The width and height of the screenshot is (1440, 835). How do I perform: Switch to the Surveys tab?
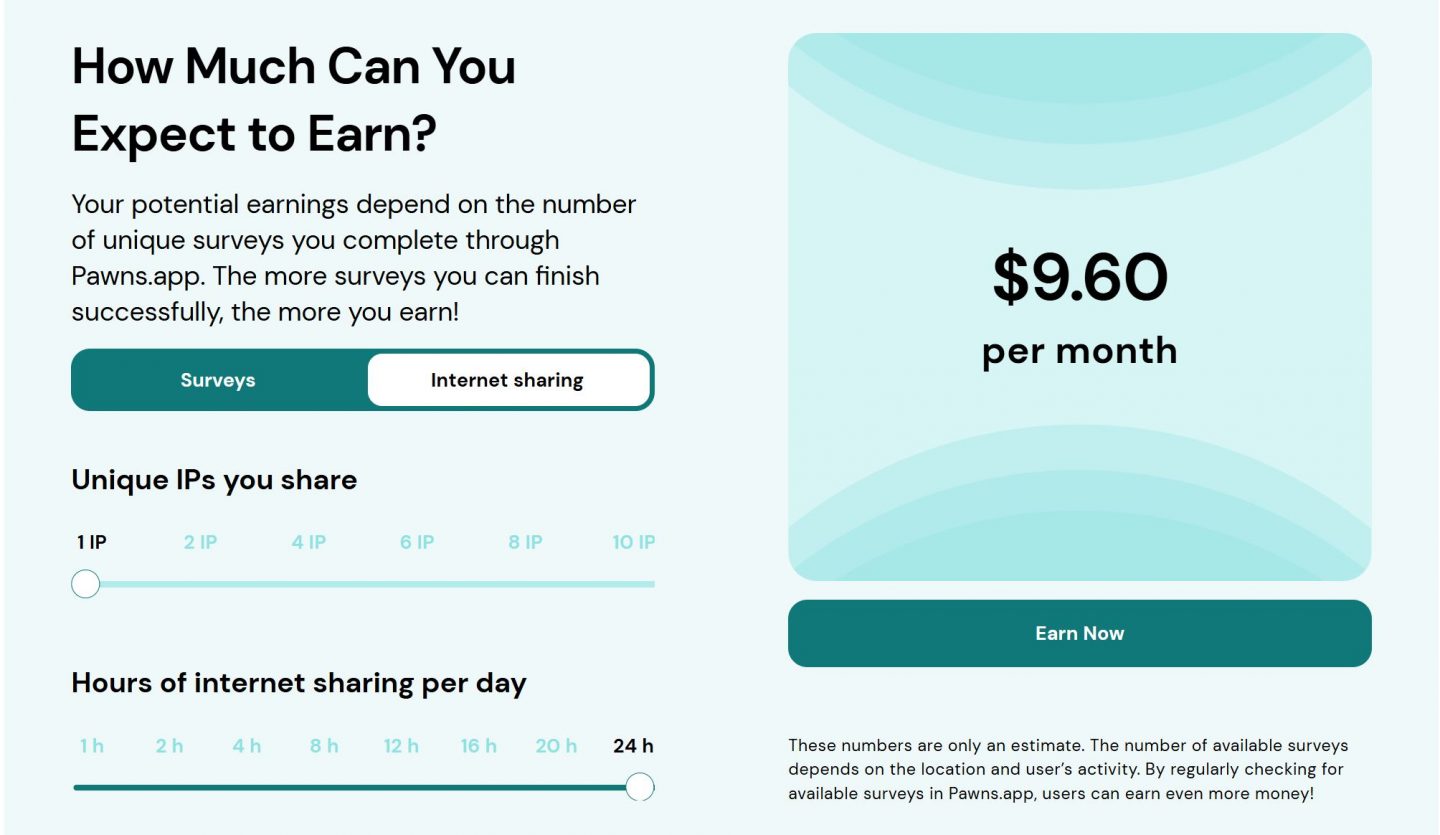[217, 380]
